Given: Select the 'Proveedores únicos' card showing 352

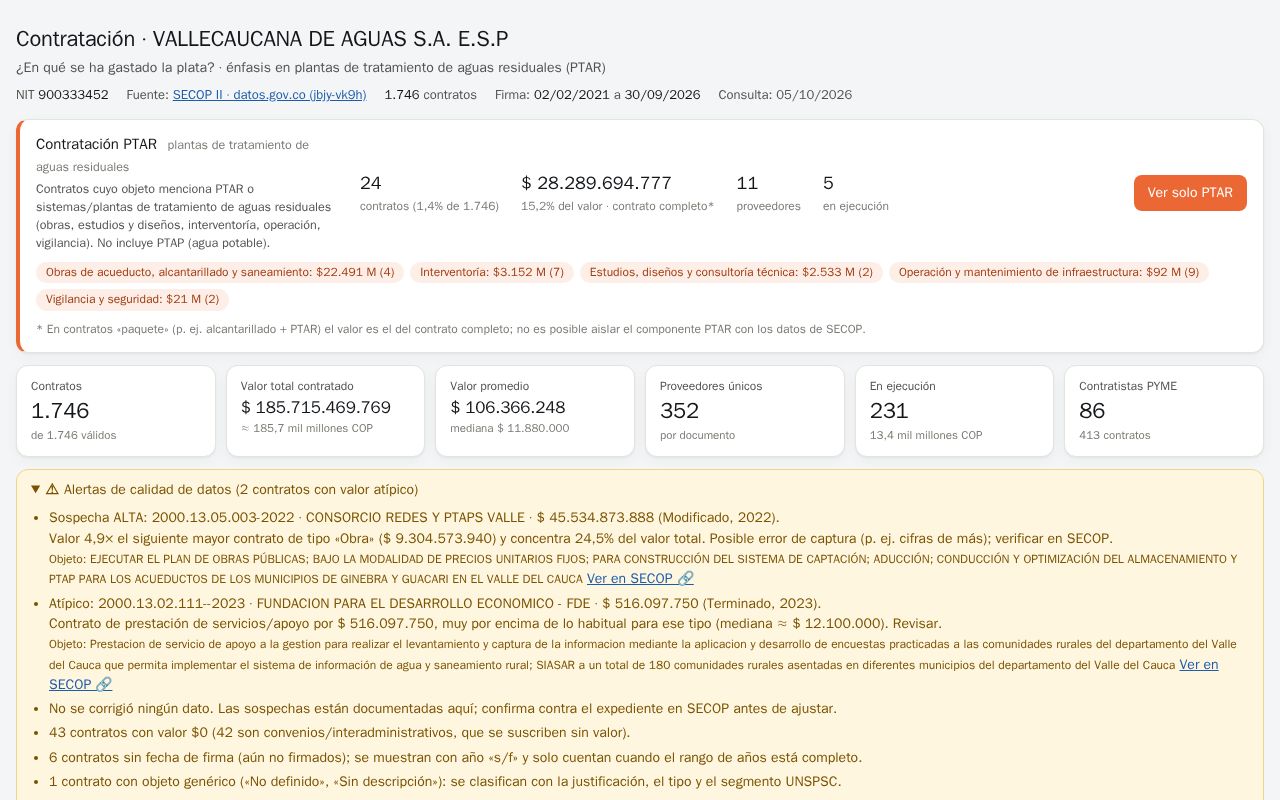Looking at the screenshot, I should pyautogui.click(x=745, y=411).
